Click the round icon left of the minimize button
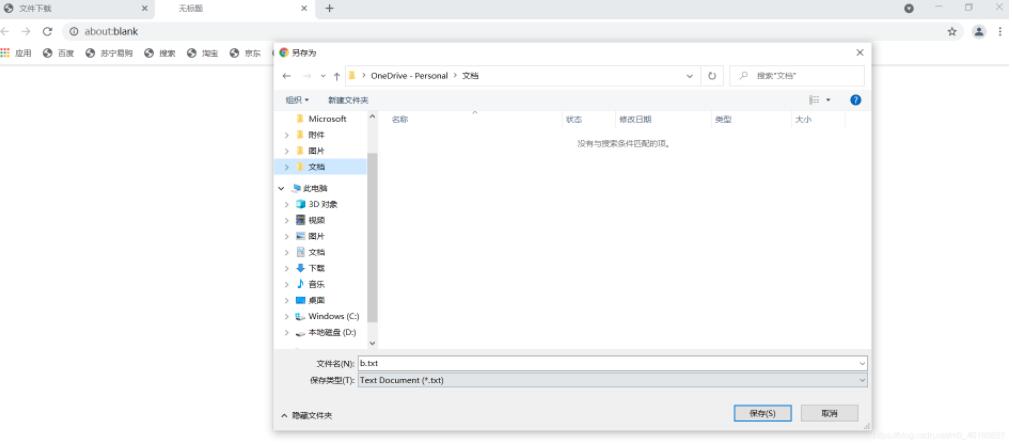Screen dimensions: 1012x446 click(909, 8)
